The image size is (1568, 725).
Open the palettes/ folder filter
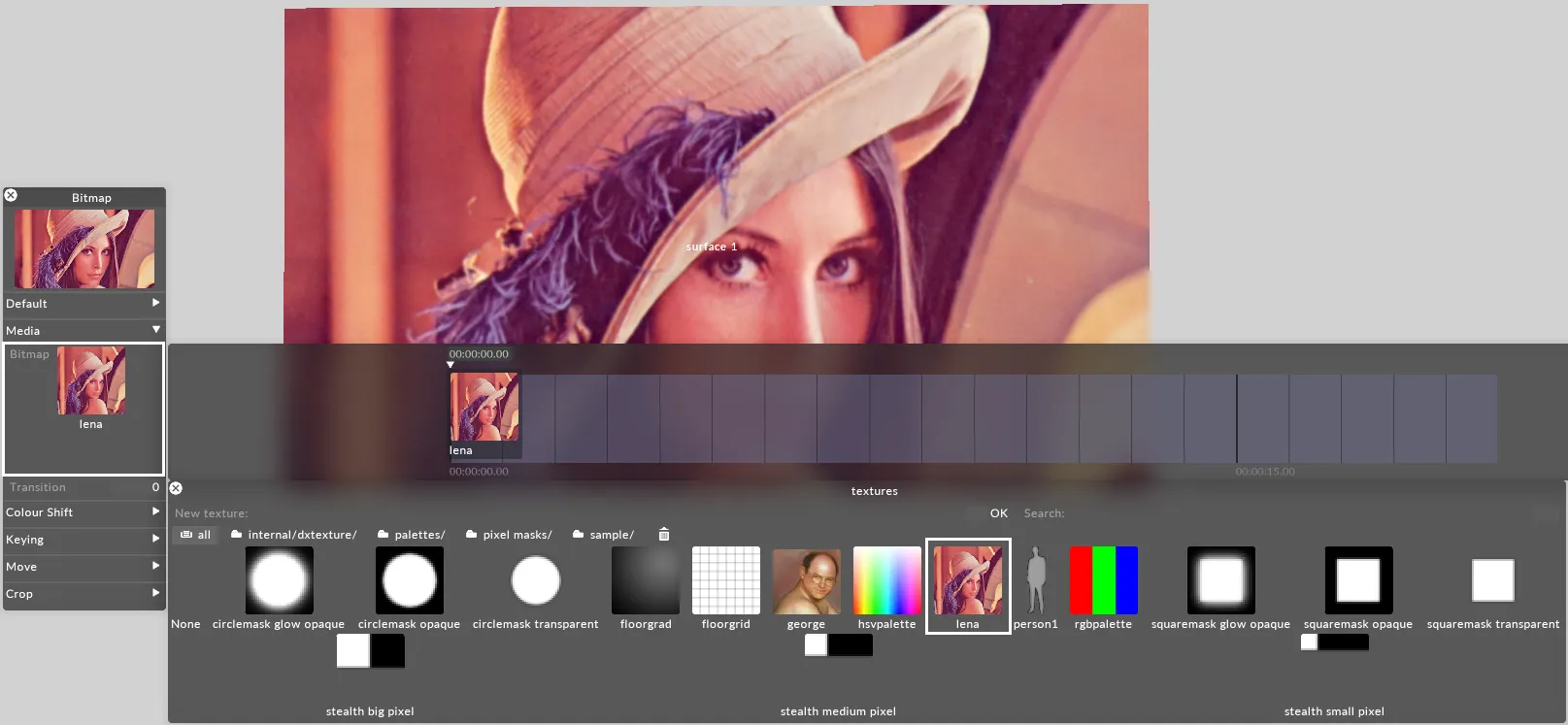(x=411, y=535)
